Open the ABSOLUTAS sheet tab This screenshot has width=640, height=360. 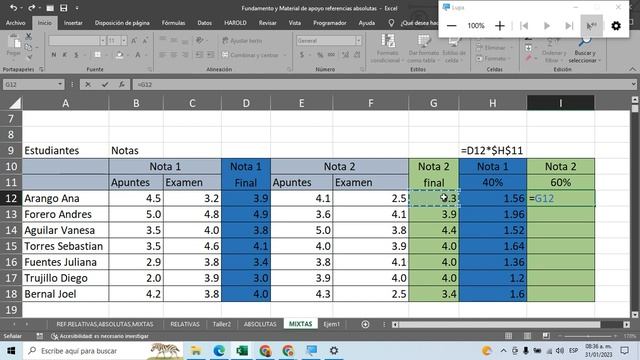point(260,324)
